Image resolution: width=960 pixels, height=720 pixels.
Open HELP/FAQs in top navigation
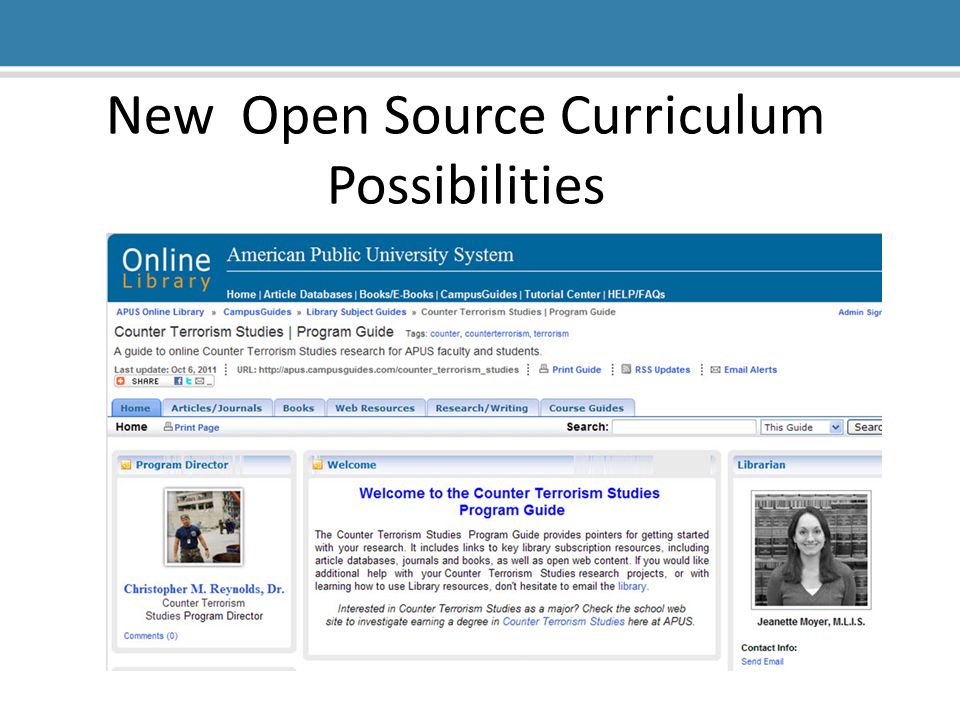point(636,294)
